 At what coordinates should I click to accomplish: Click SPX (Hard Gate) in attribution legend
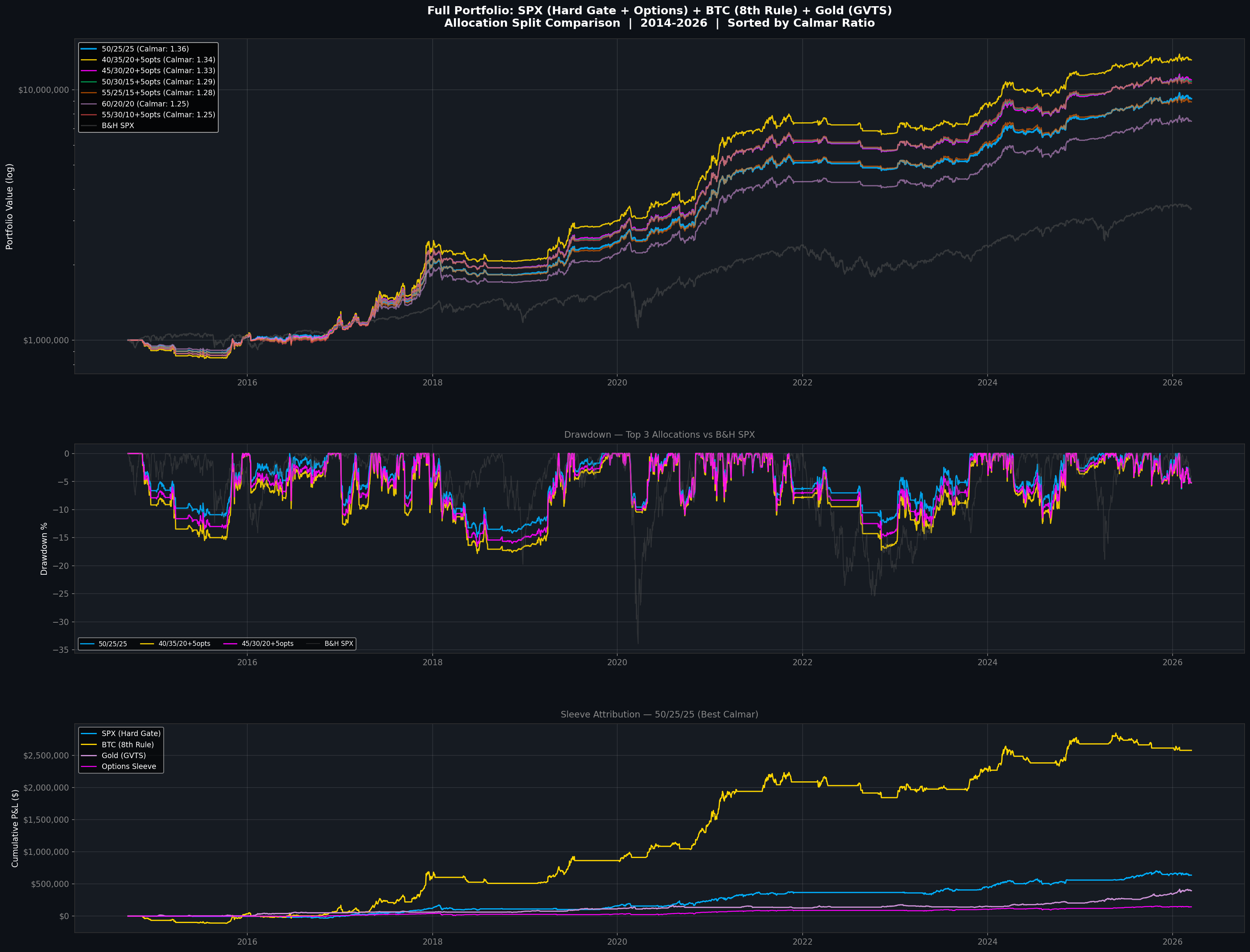[131, 733]
